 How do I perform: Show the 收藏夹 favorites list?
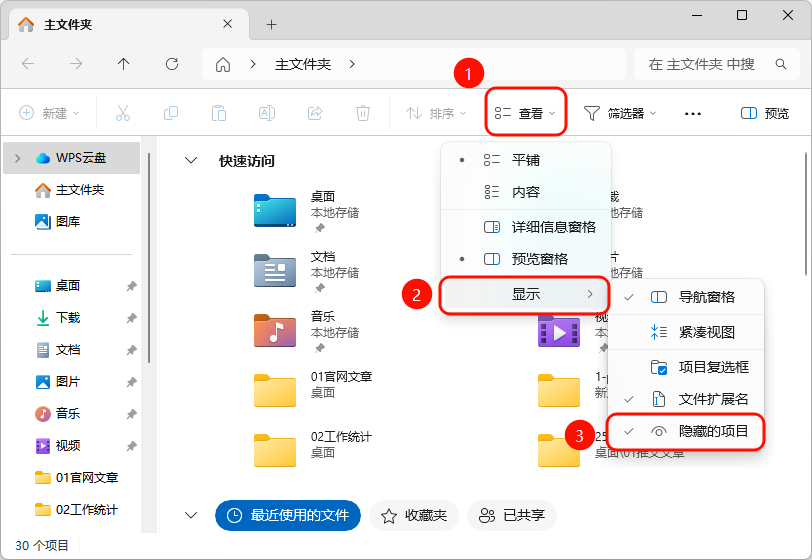[414, 515]
